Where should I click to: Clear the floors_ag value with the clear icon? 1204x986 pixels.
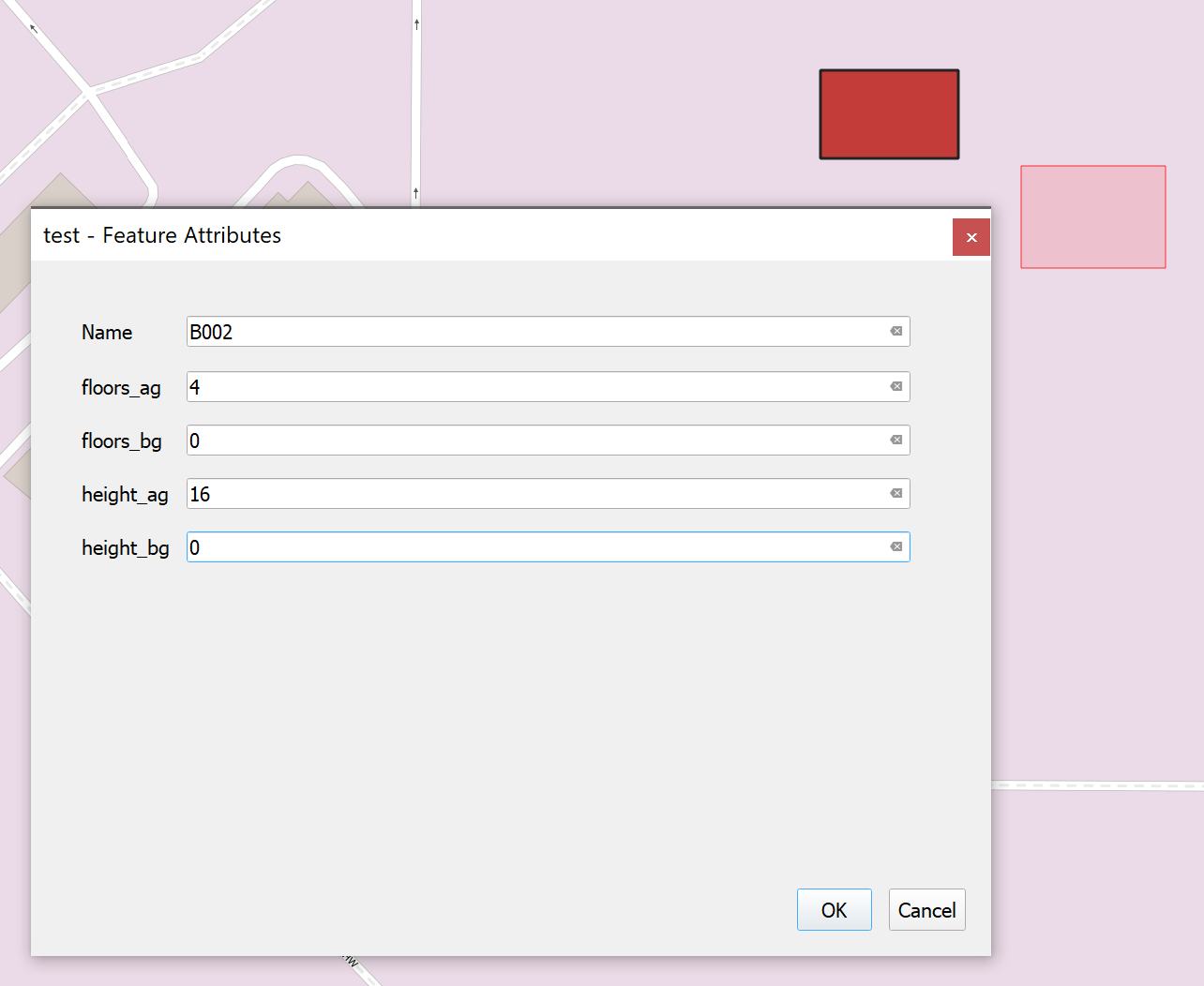click(x=895, y=386)
